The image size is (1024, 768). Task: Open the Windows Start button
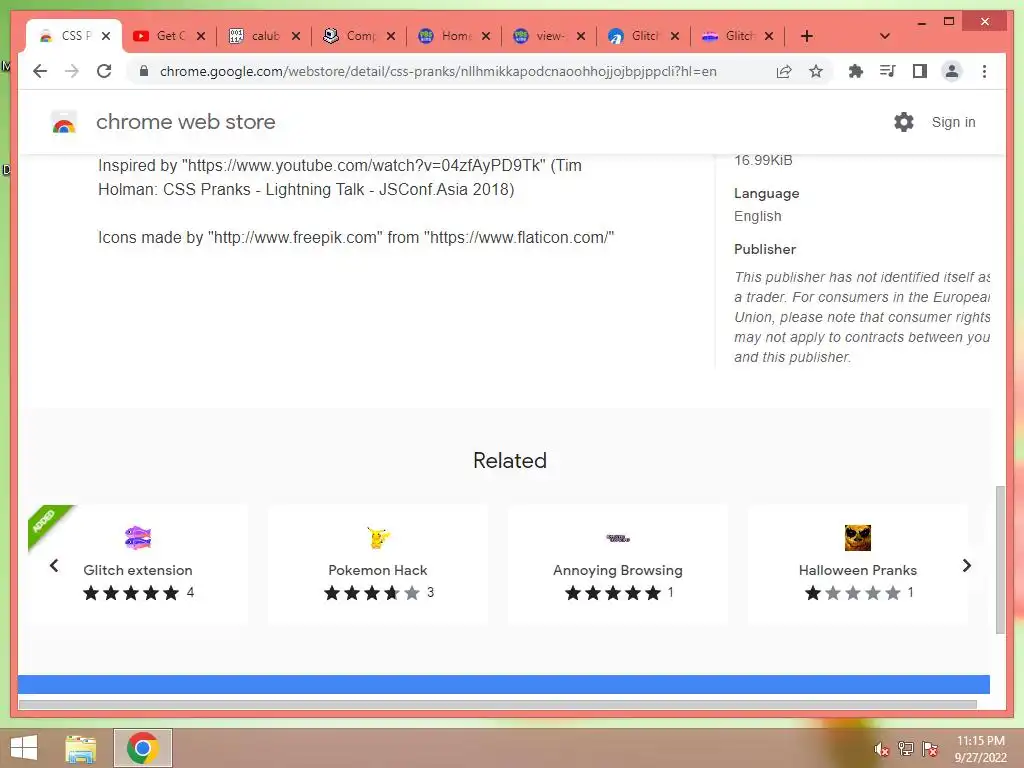[x=24, y=747]
